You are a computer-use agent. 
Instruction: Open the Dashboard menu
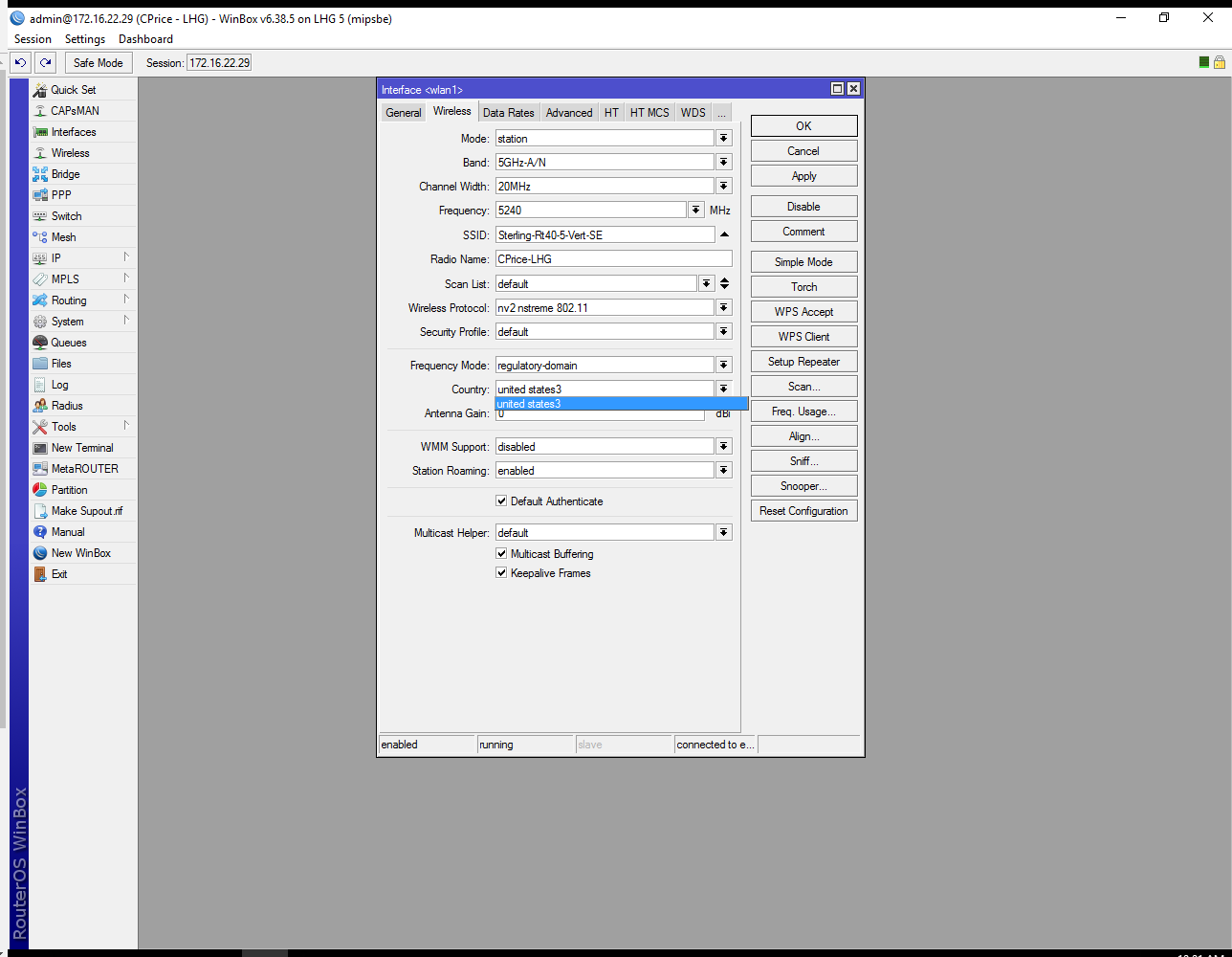(x=145, y=39)
